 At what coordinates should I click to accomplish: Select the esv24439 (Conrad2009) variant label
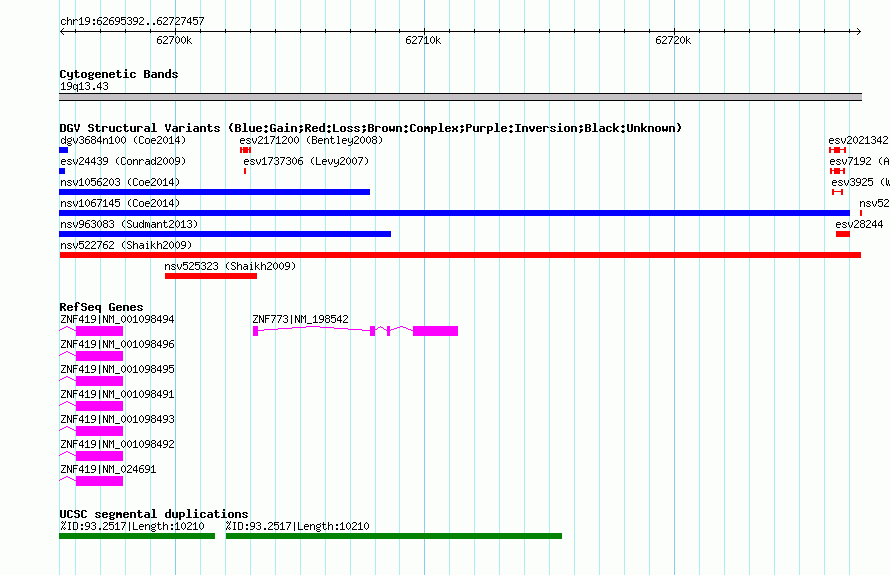pos(123,161)
